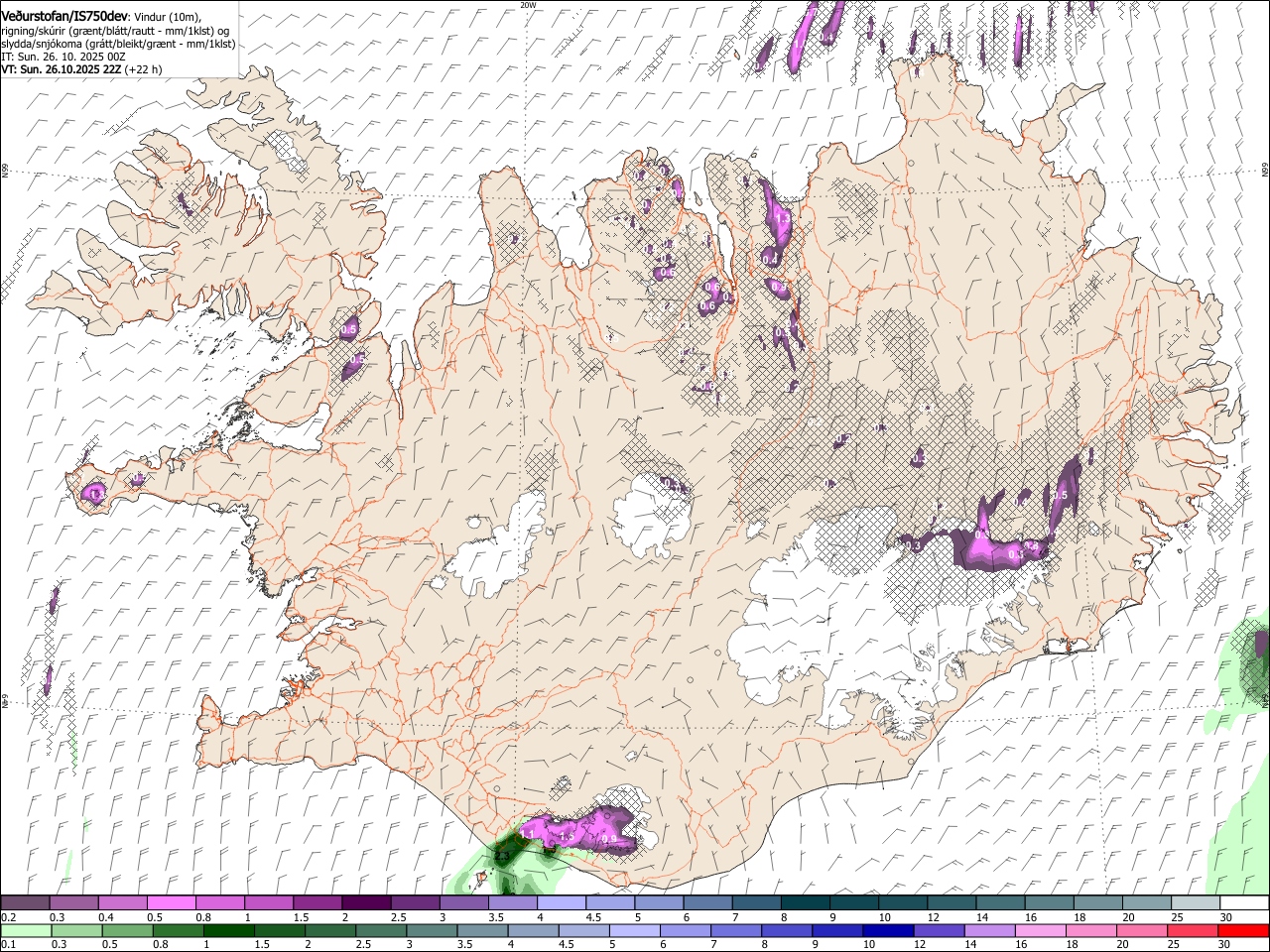The height and width of the screenshot is (952, 1270).
Task: Click the '12' label in the top legend row
Action: [x=933, y=917]
